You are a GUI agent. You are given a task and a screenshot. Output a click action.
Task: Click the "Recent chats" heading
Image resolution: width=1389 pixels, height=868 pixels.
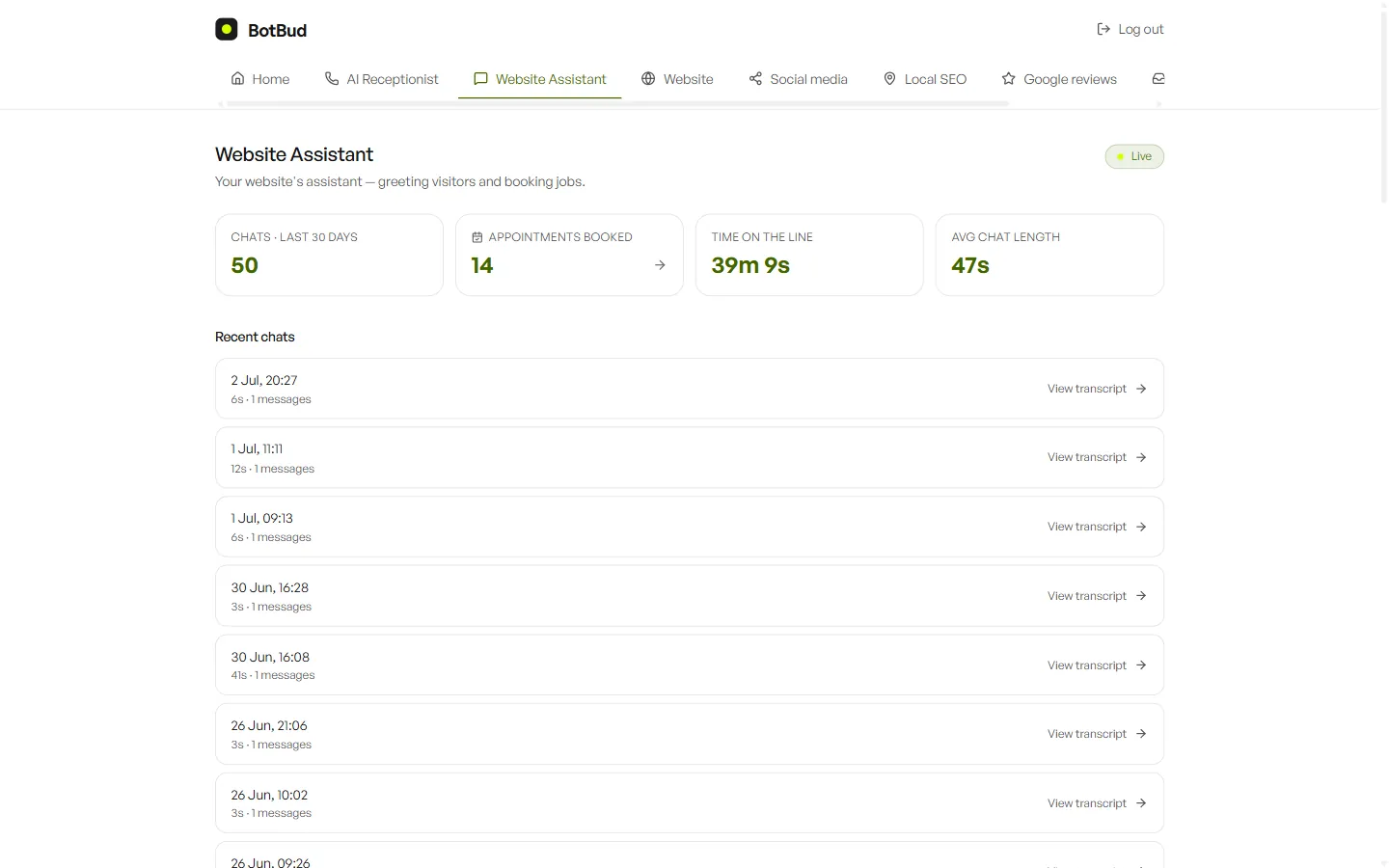[255, 337]
